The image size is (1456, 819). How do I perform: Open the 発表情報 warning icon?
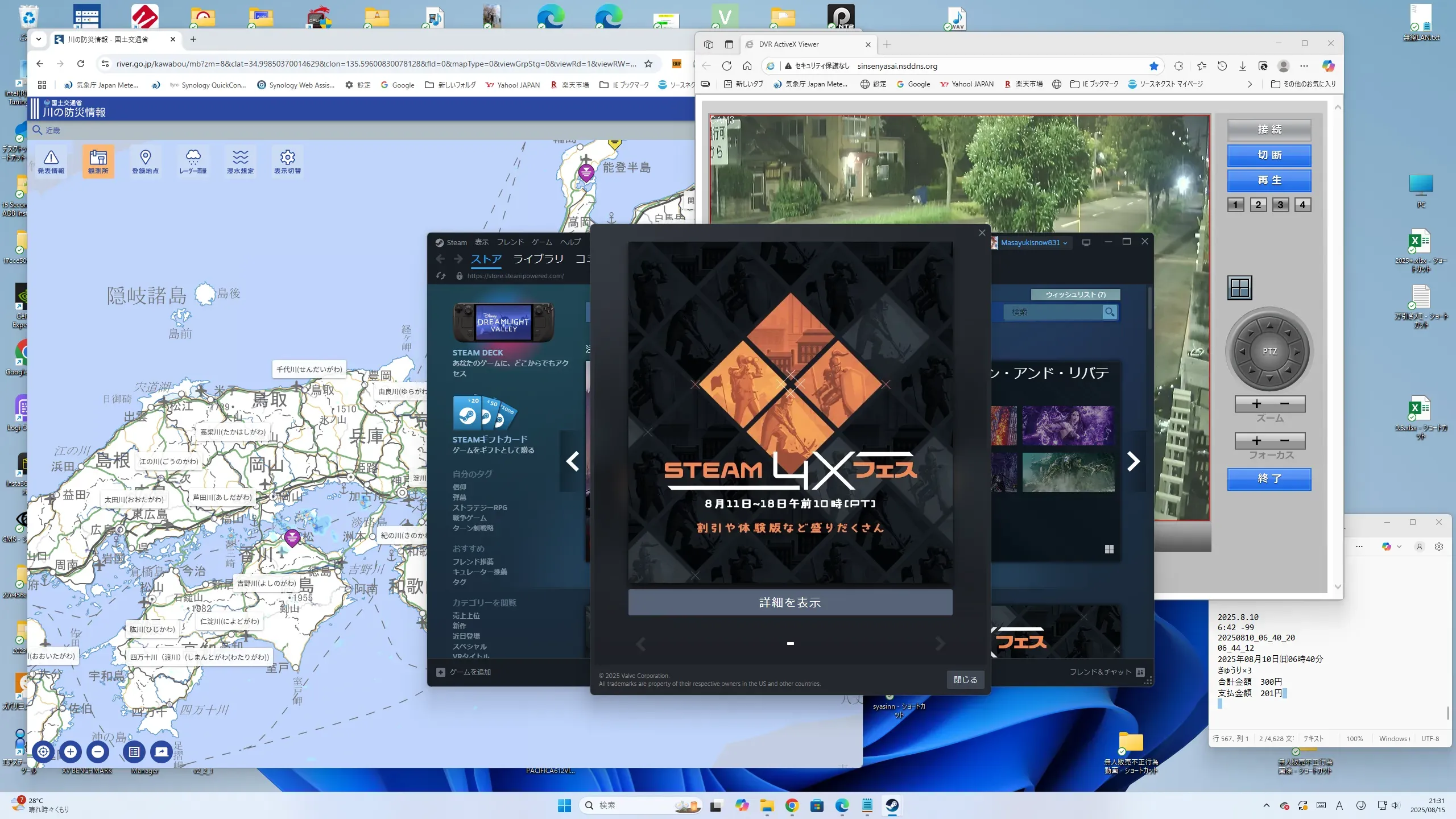pyautogui.click(x=51, y=162)
